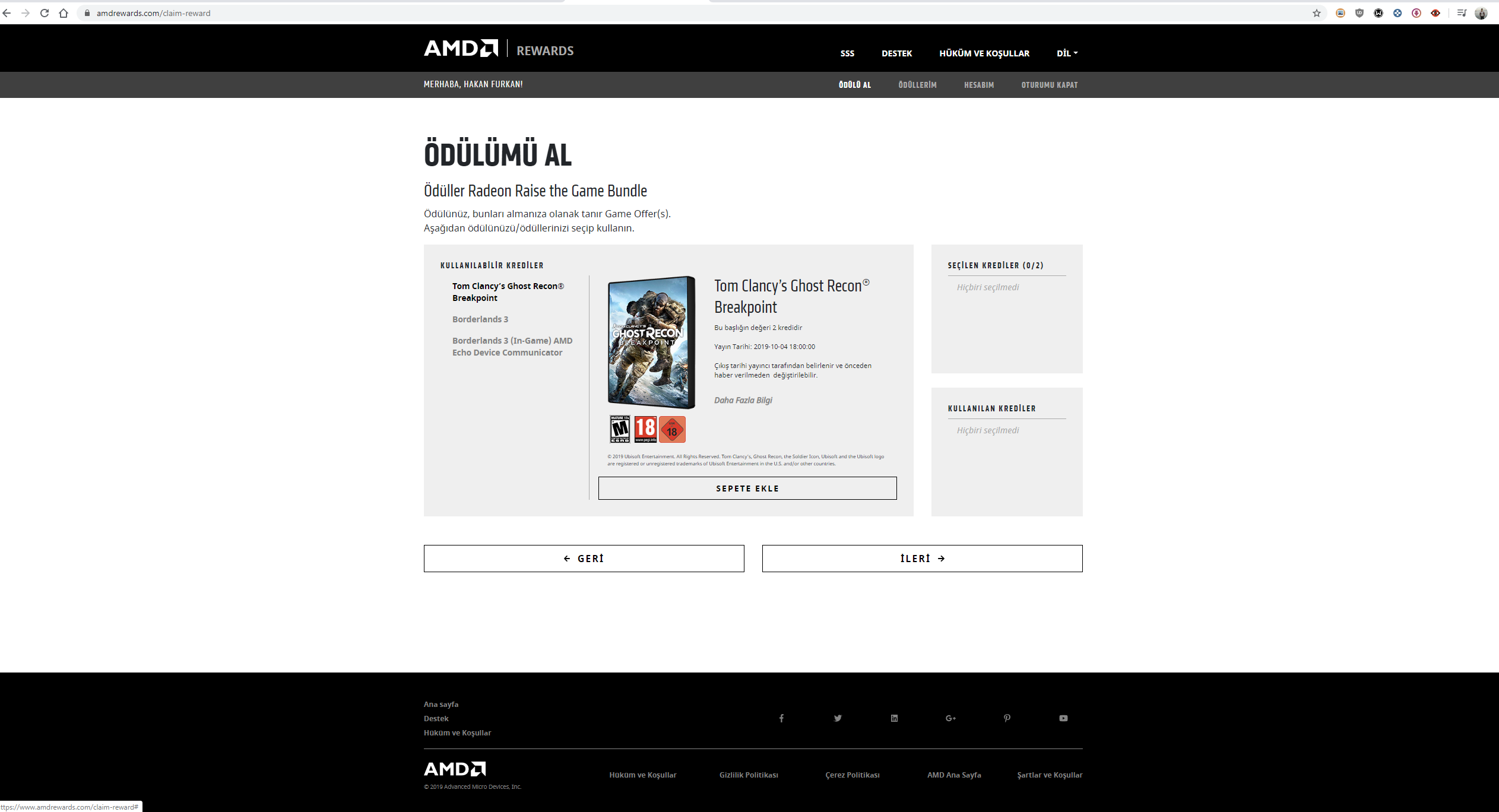Screen dimensions: 1499x812
Task: Go back with the GERİ button
Action: [584, 559]
